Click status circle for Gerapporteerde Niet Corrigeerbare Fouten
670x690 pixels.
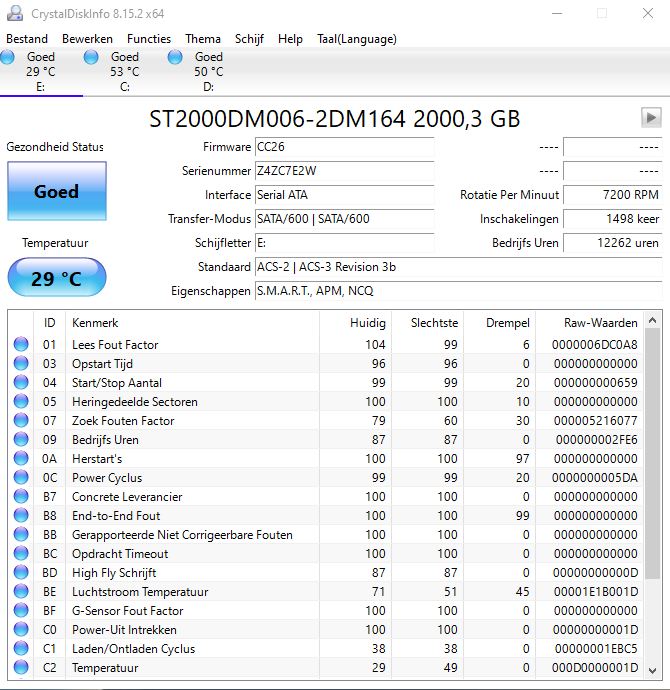[21, 534]
